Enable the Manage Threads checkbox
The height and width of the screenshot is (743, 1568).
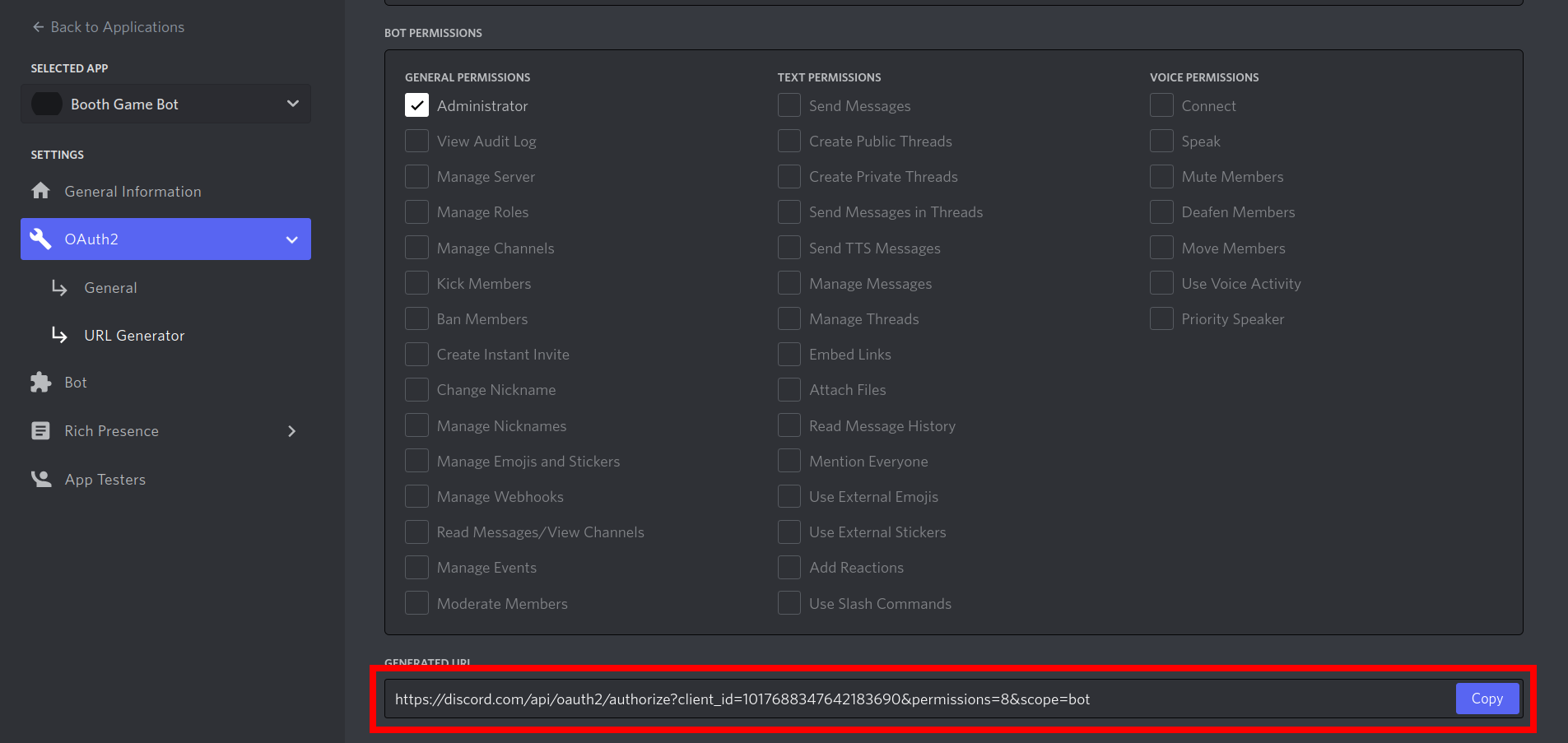[x=789, y=318]
